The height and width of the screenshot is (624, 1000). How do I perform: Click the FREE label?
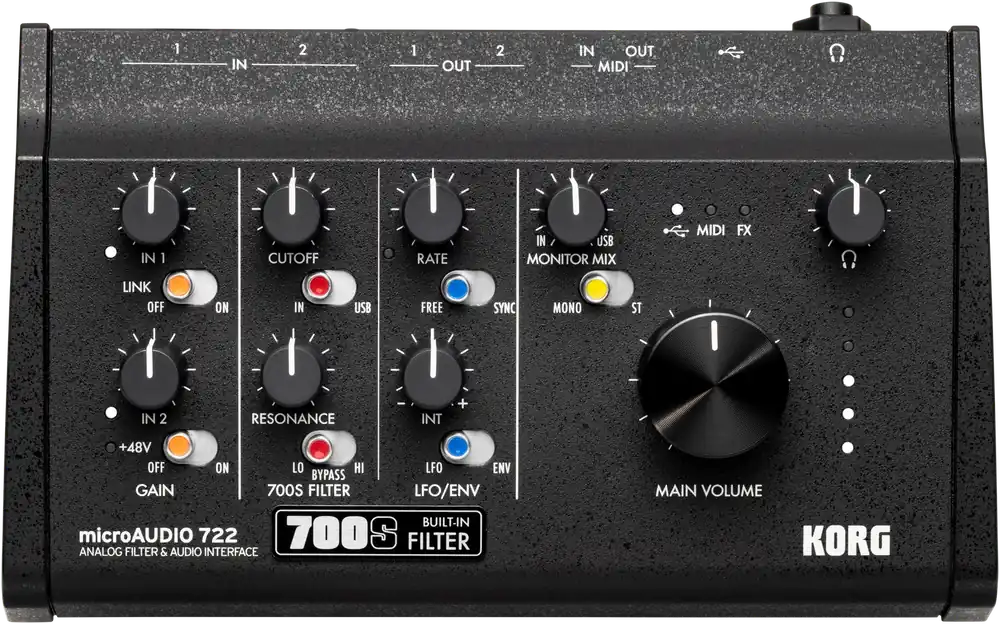tap(432, 308)
